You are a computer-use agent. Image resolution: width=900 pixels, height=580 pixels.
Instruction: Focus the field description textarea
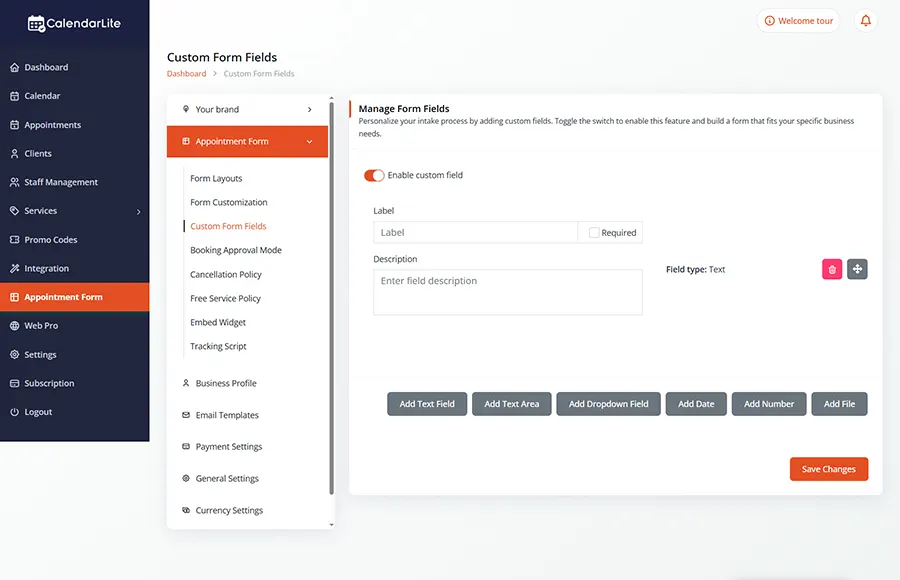click(508, 292)
